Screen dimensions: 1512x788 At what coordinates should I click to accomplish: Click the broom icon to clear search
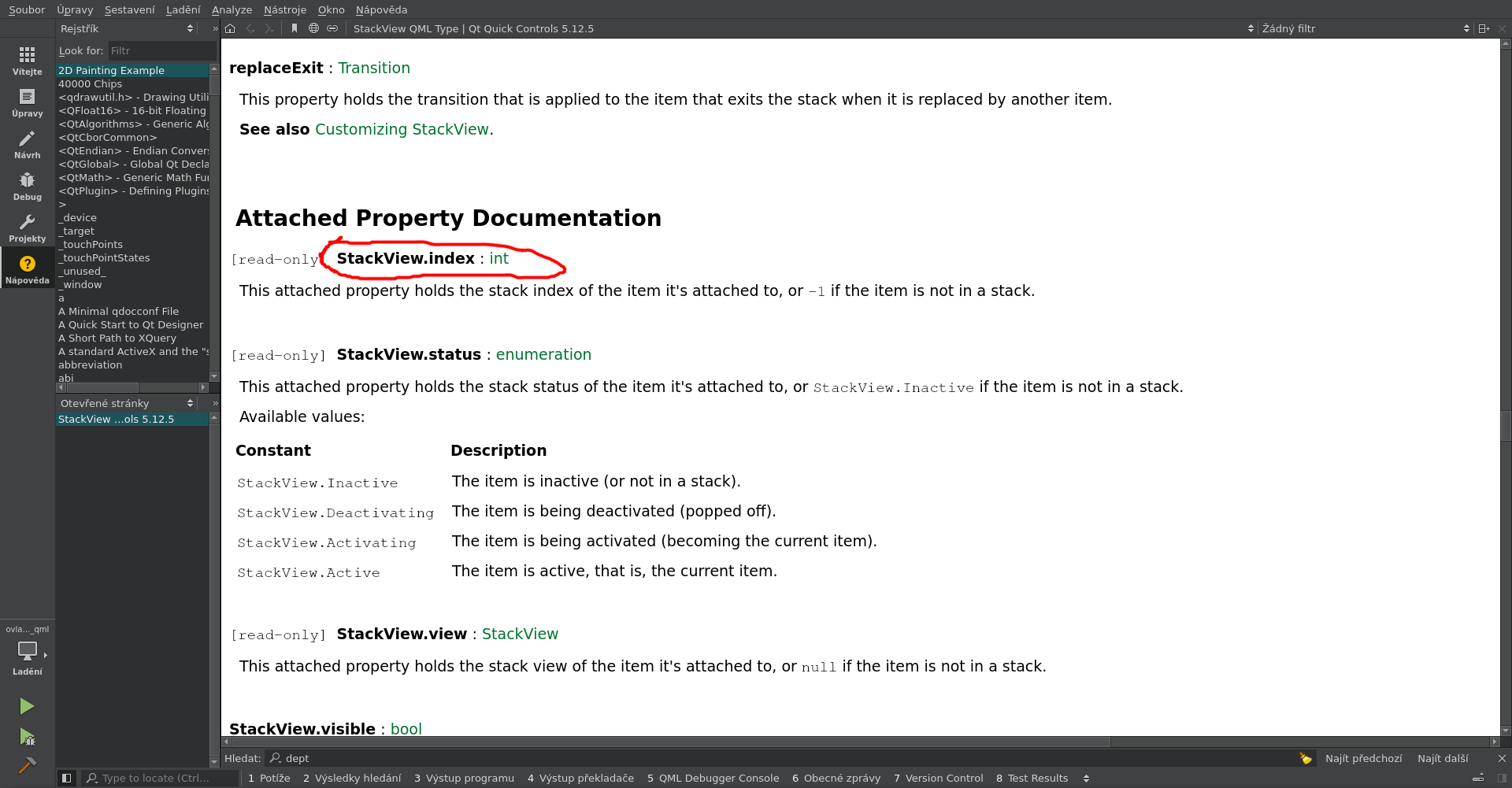1306,758
